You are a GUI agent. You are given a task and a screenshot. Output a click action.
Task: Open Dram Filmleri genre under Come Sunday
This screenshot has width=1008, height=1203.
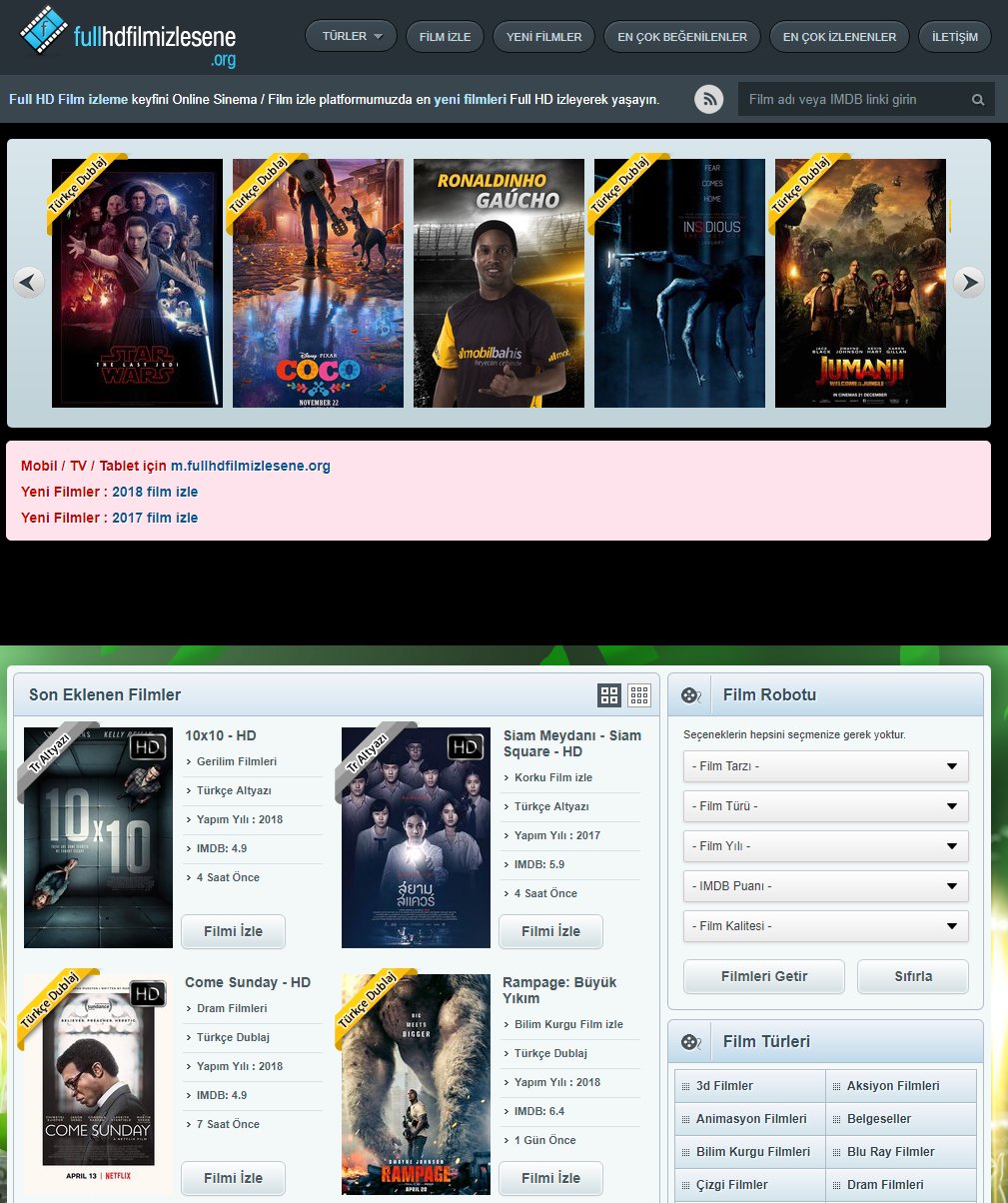[232, 1008]
